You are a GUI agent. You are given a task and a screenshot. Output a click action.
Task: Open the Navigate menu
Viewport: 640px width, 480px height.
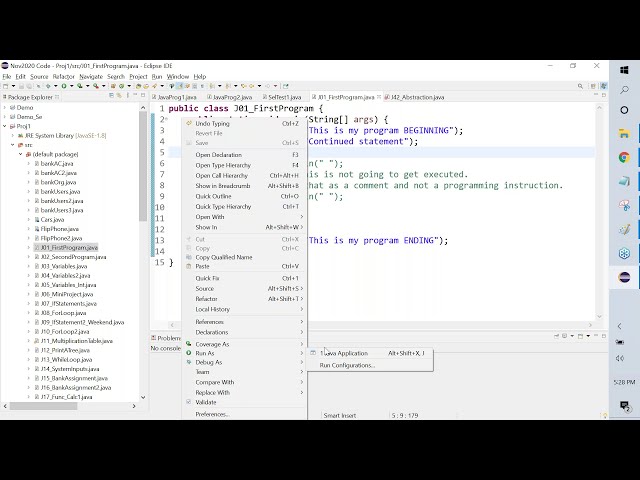91,76
